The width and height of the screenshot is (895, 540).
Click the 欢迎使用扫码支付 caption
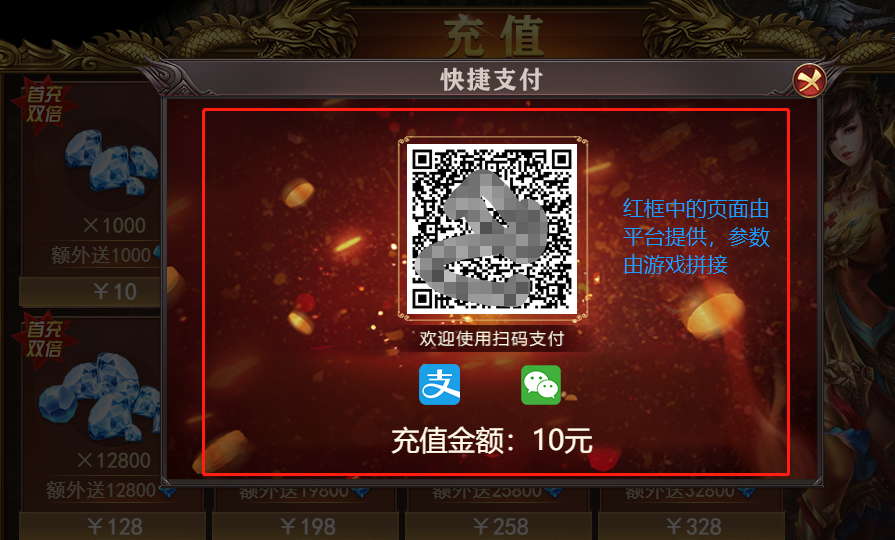click(x=492, y=339)
